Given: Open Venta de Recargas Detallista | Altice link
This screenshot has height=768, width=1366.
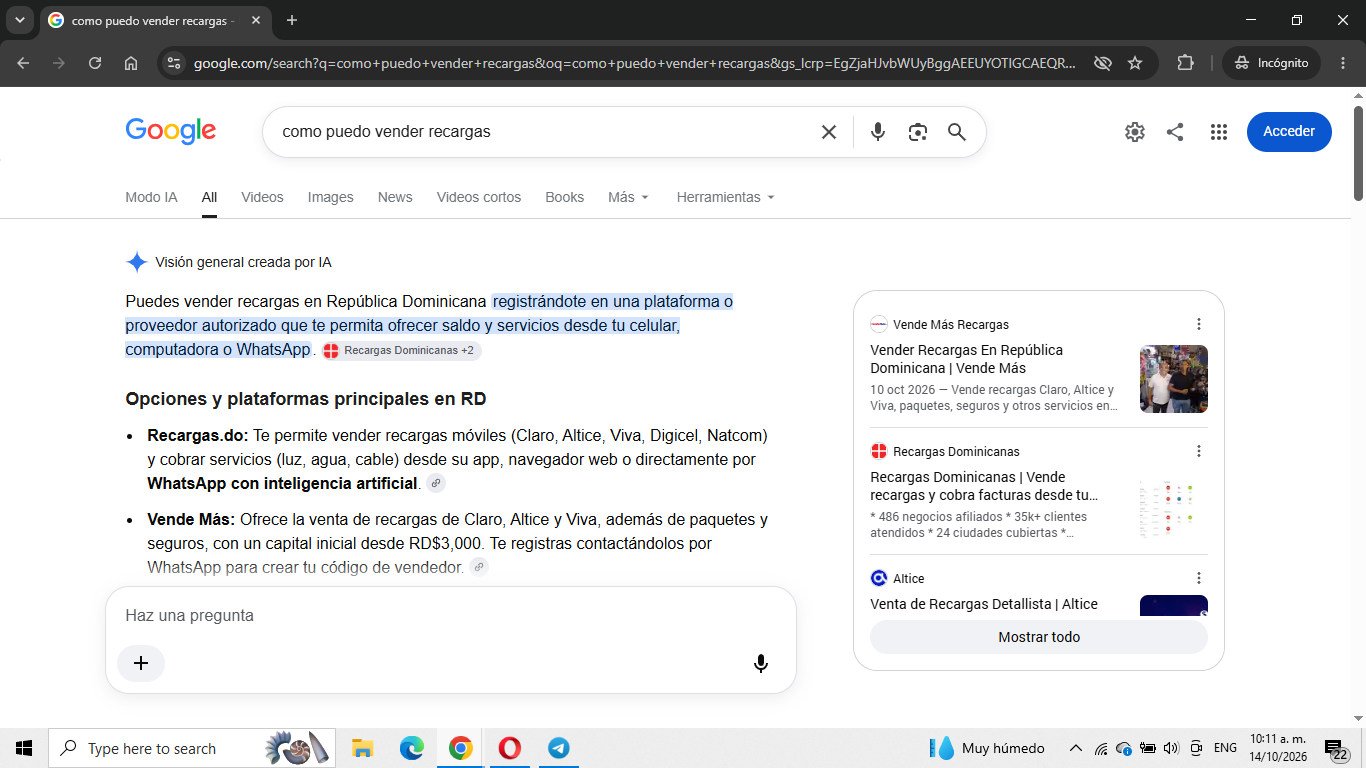Looking at the screenshot, I should pyautogui.click(x=984, y=604).
